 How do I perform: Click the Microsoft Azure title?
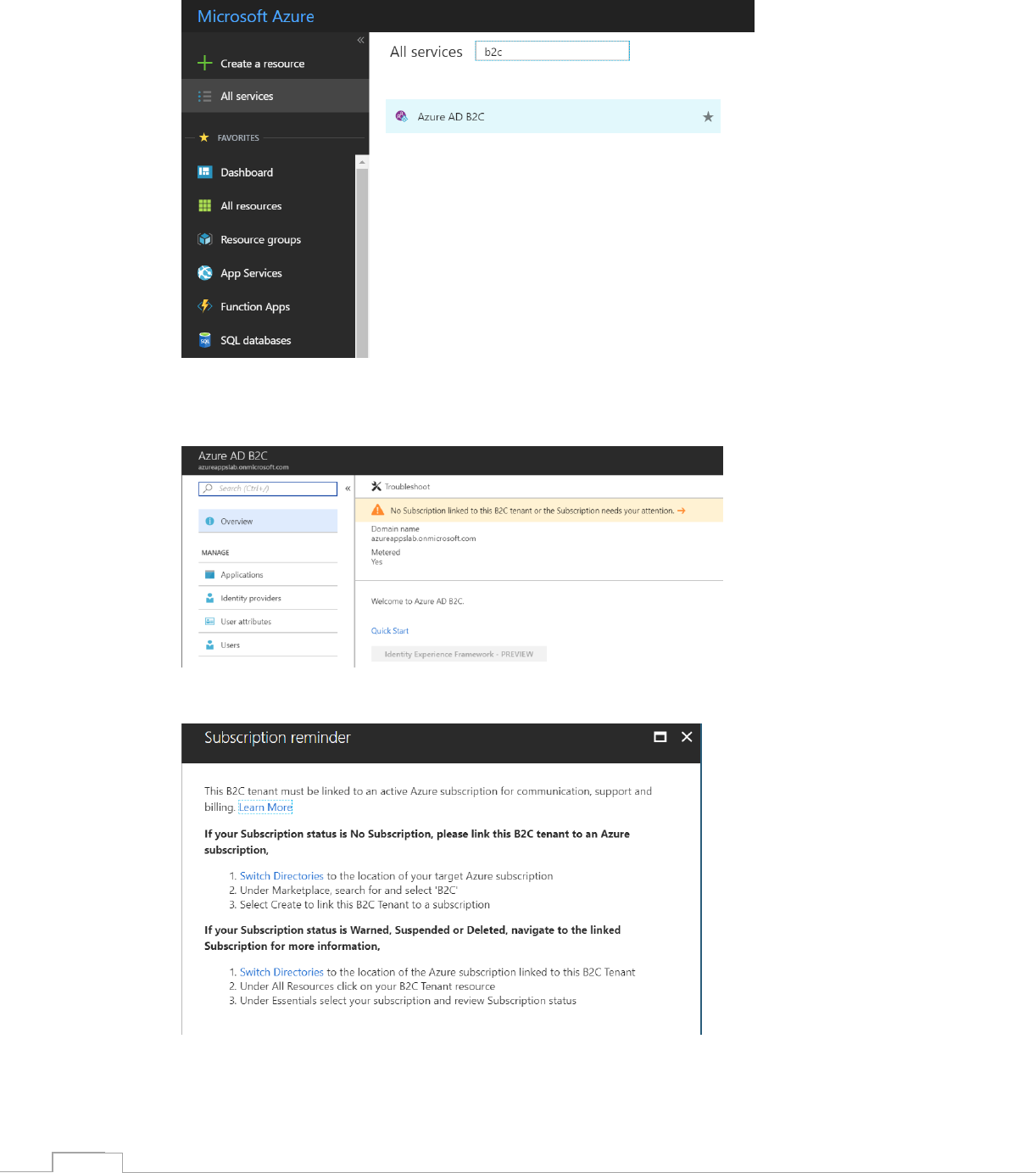[256, 16]
